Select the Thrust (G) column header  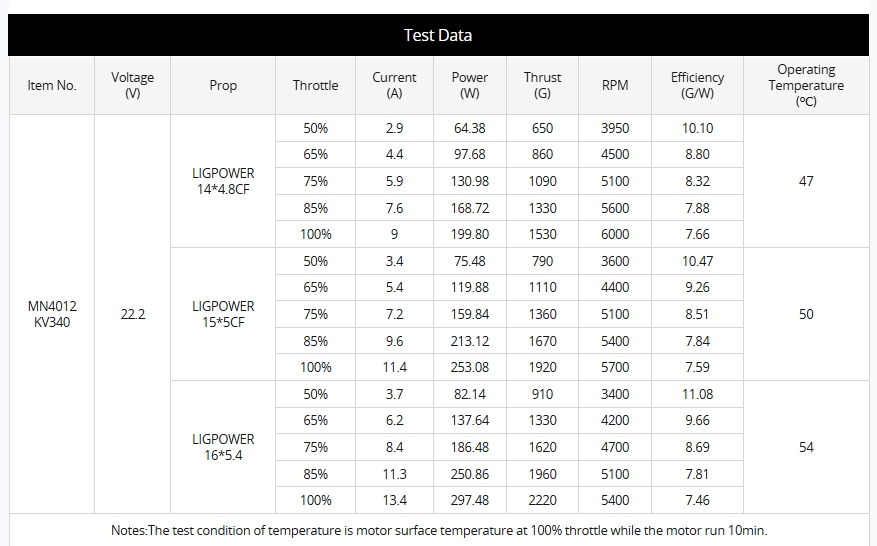(542, 85)
